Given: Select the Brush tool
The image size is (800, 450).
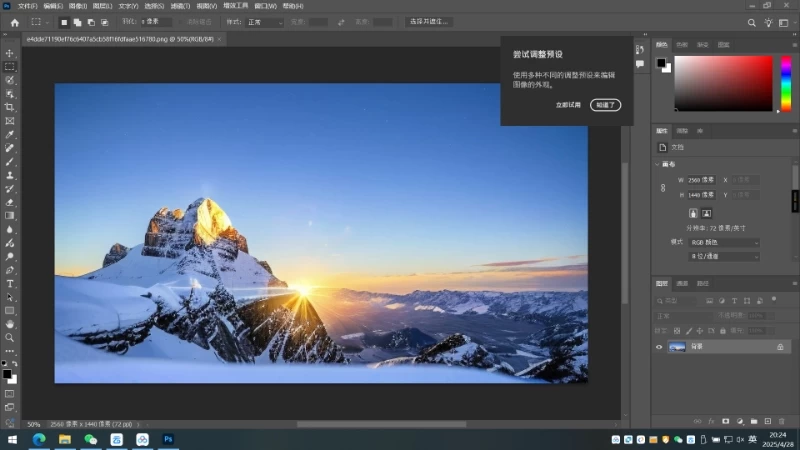Looking at the screenshot, I should point(10,162).
